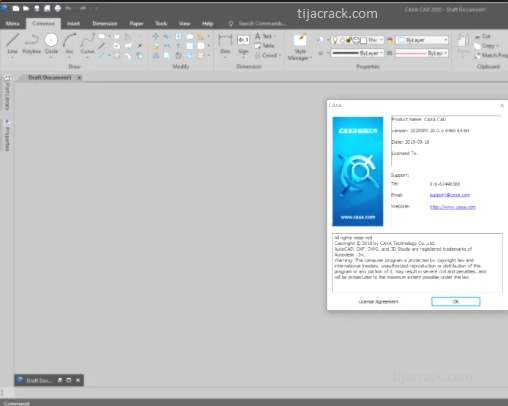Expand the Curve tool dropdown arrow

(x=87, y=58)
